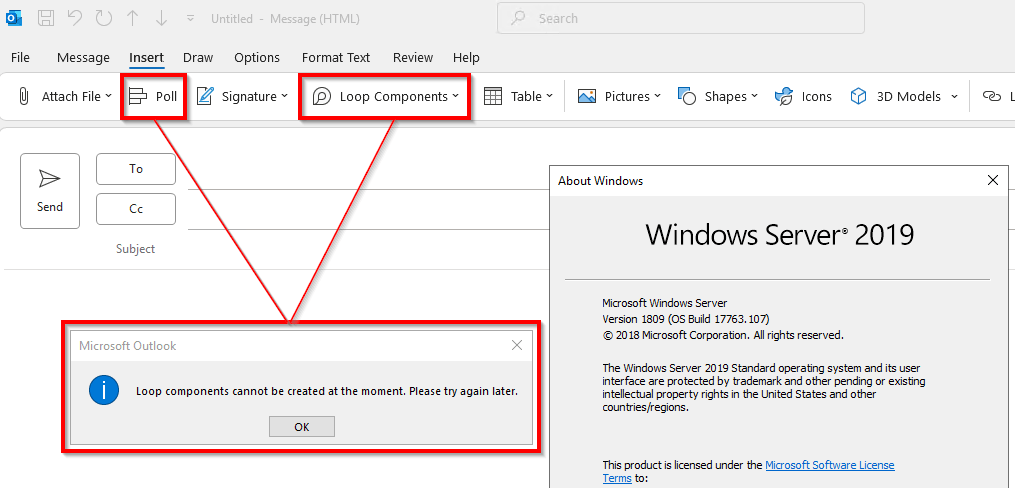Open the 3D Models icon
Viewport: 1015px width, 488px height.
pyautogui.click(x=858, y=96)
